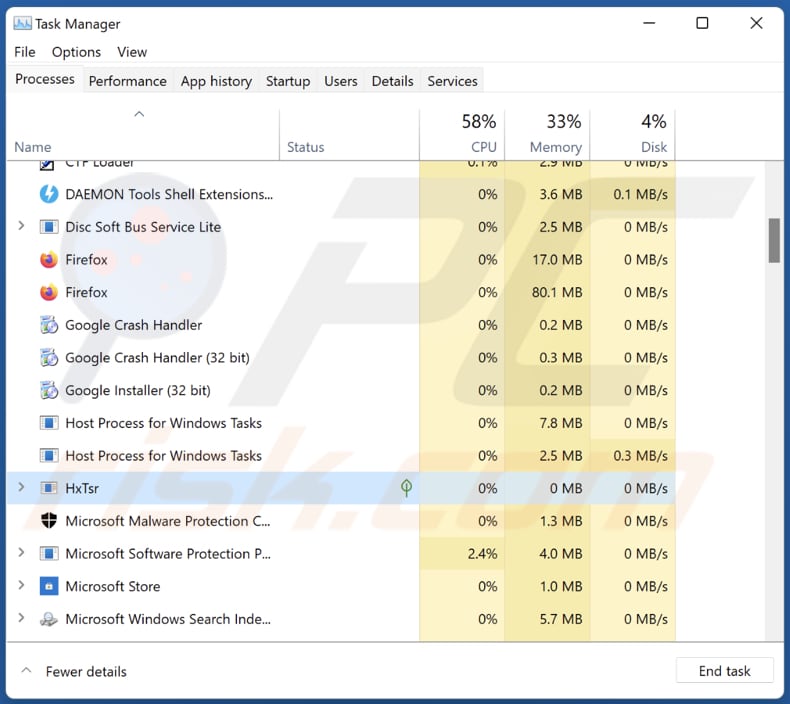790x704 pixels.
Task: Switch to the Startup tab
Action: coord(288,81)
